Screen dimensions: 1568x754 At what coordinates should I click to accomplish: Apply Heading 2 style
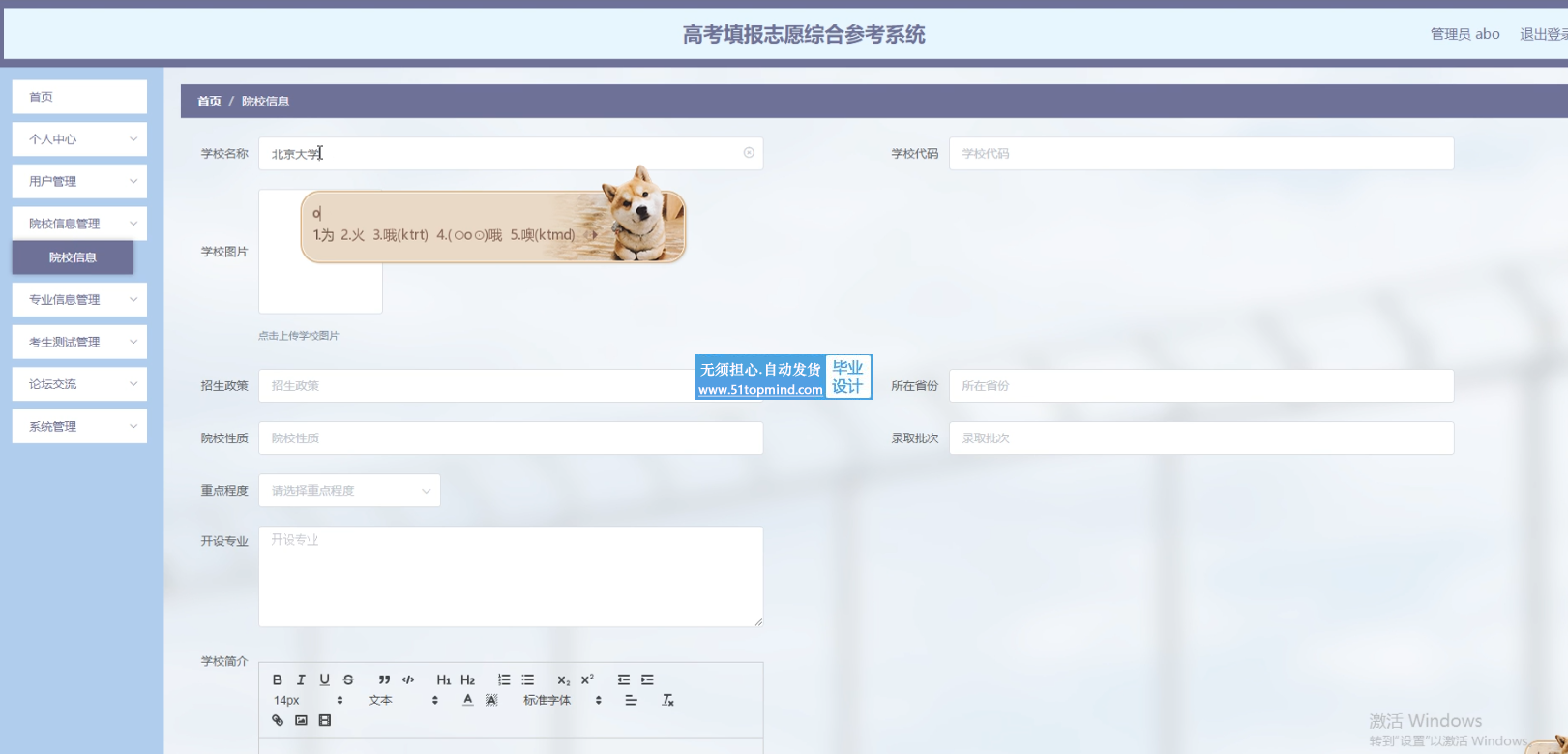tap(468, 679)
